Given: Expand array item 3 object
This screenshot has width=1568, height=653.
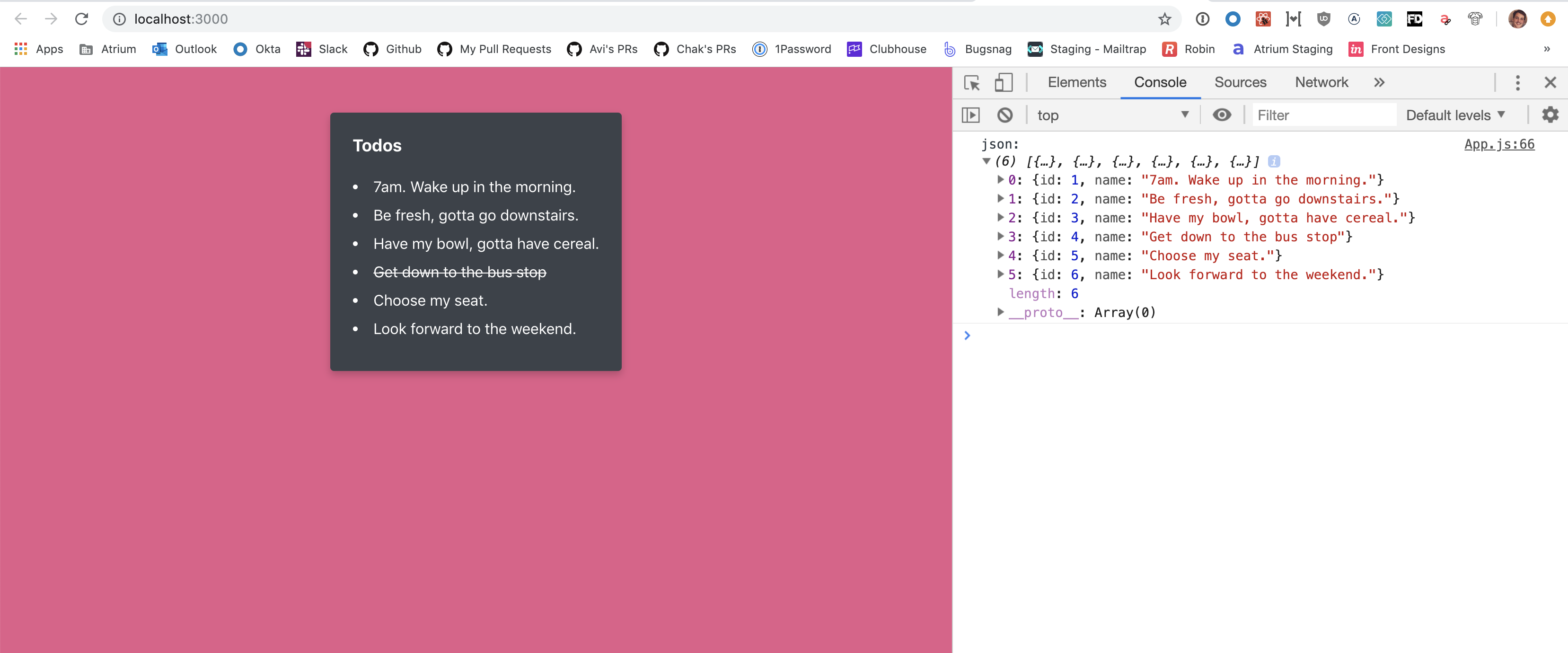Looking at the screenshot, I should (x=1000, y=236).
